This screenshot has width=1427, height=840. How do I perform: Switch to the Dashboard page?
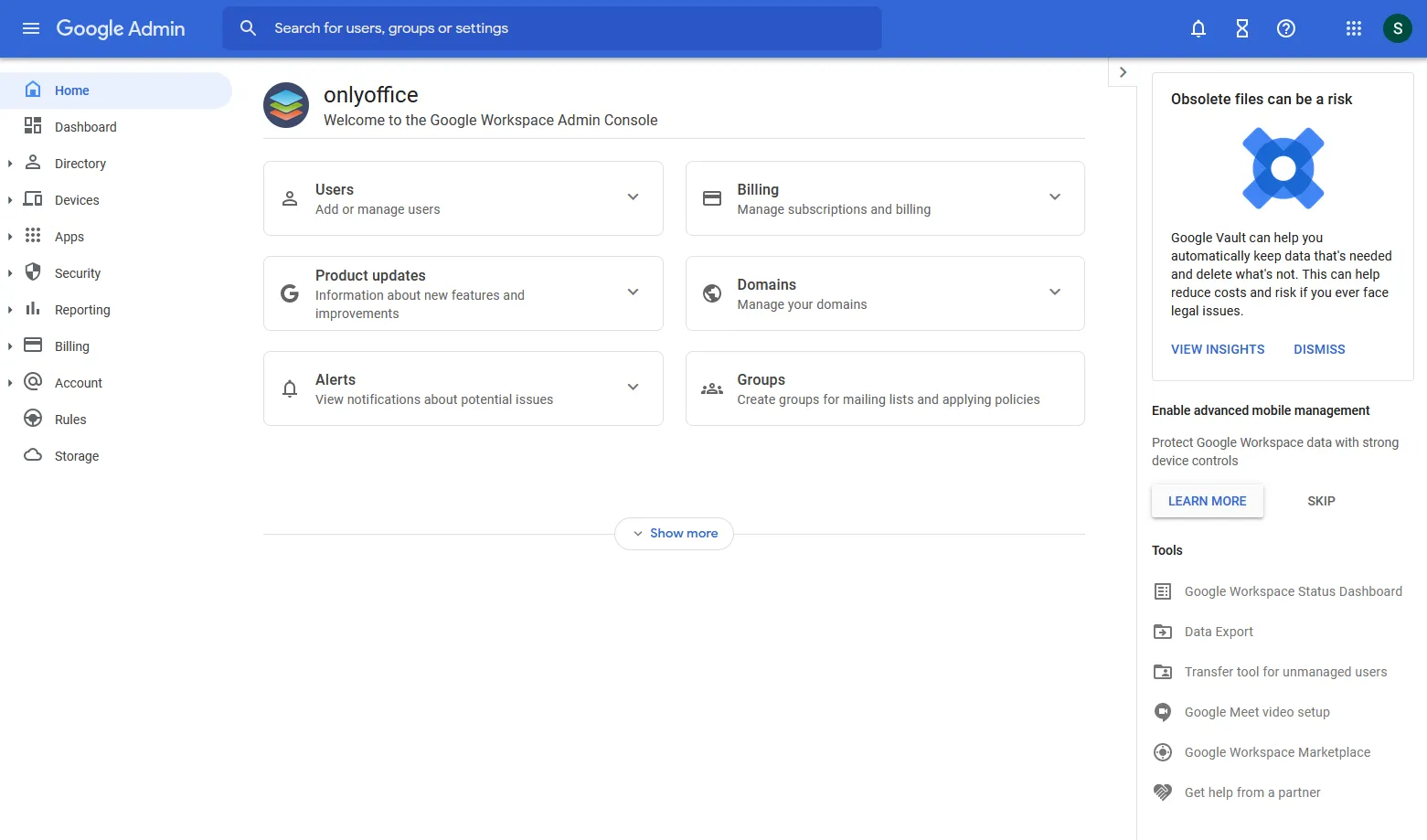(86, 126)
